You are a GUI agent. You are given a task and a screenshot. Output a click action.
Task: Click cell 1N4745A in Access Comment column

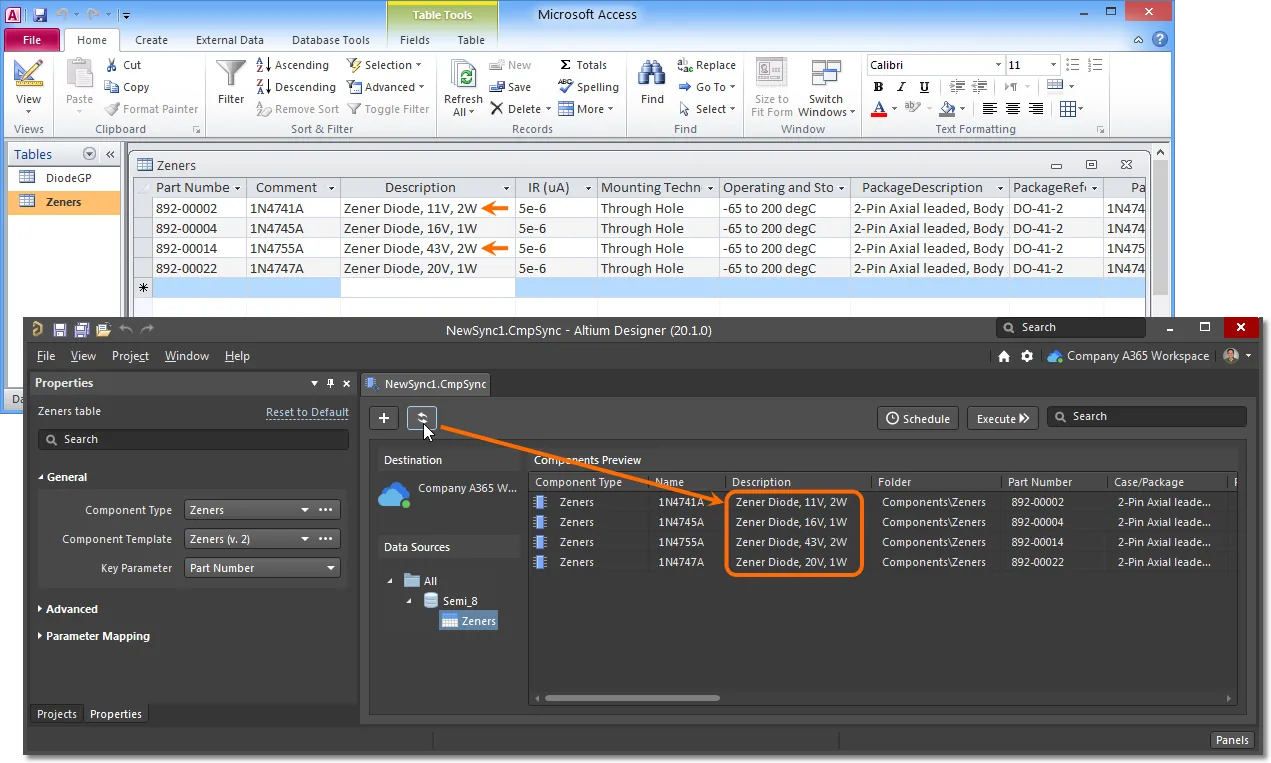(293, 228)
